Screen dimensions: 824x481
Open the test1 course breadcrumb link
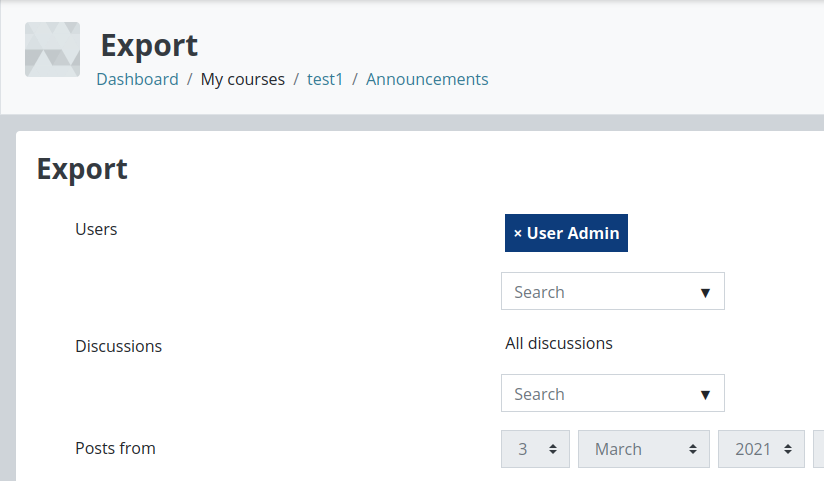[325, 79]
